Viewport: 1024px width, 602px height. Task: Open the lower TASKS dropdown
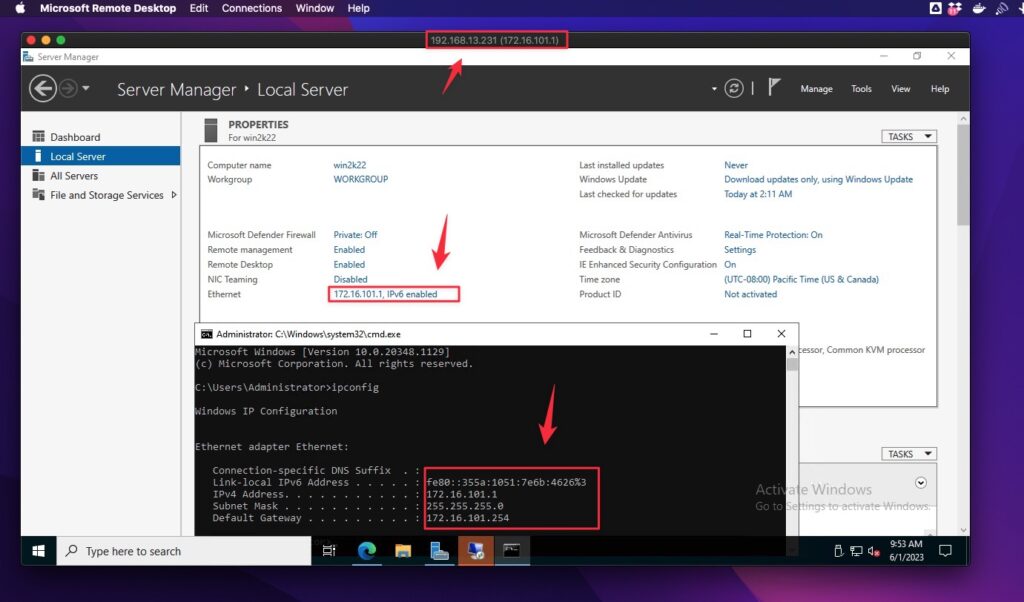pyautogui.click(x=909, y=454)
